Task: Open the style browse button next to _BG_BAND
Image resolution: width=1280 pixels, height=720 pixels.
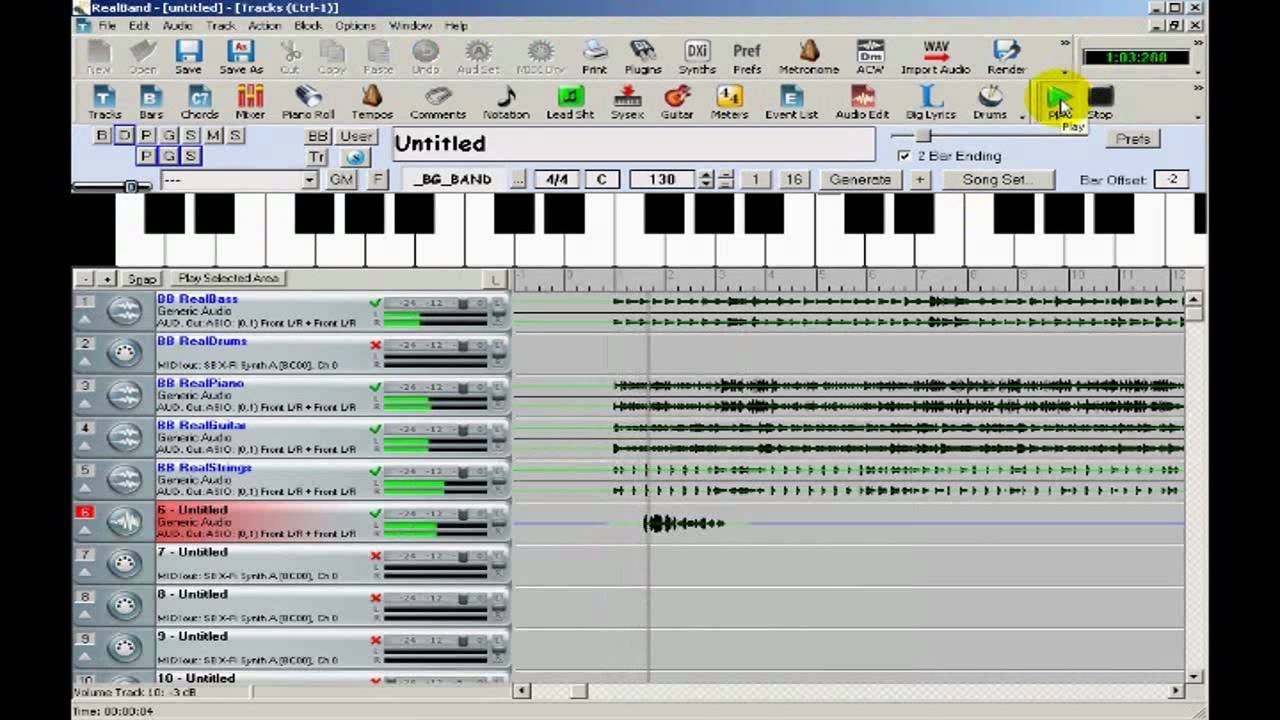Action: click(518, 180)
